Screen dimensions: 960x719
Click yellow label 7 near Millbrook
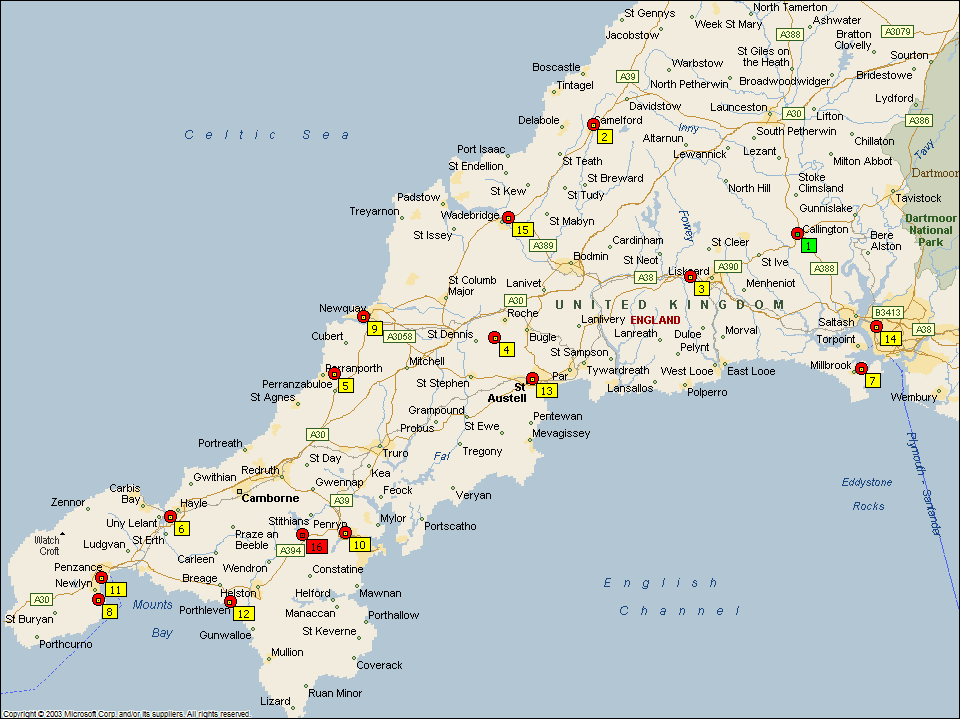pos(872,380)
